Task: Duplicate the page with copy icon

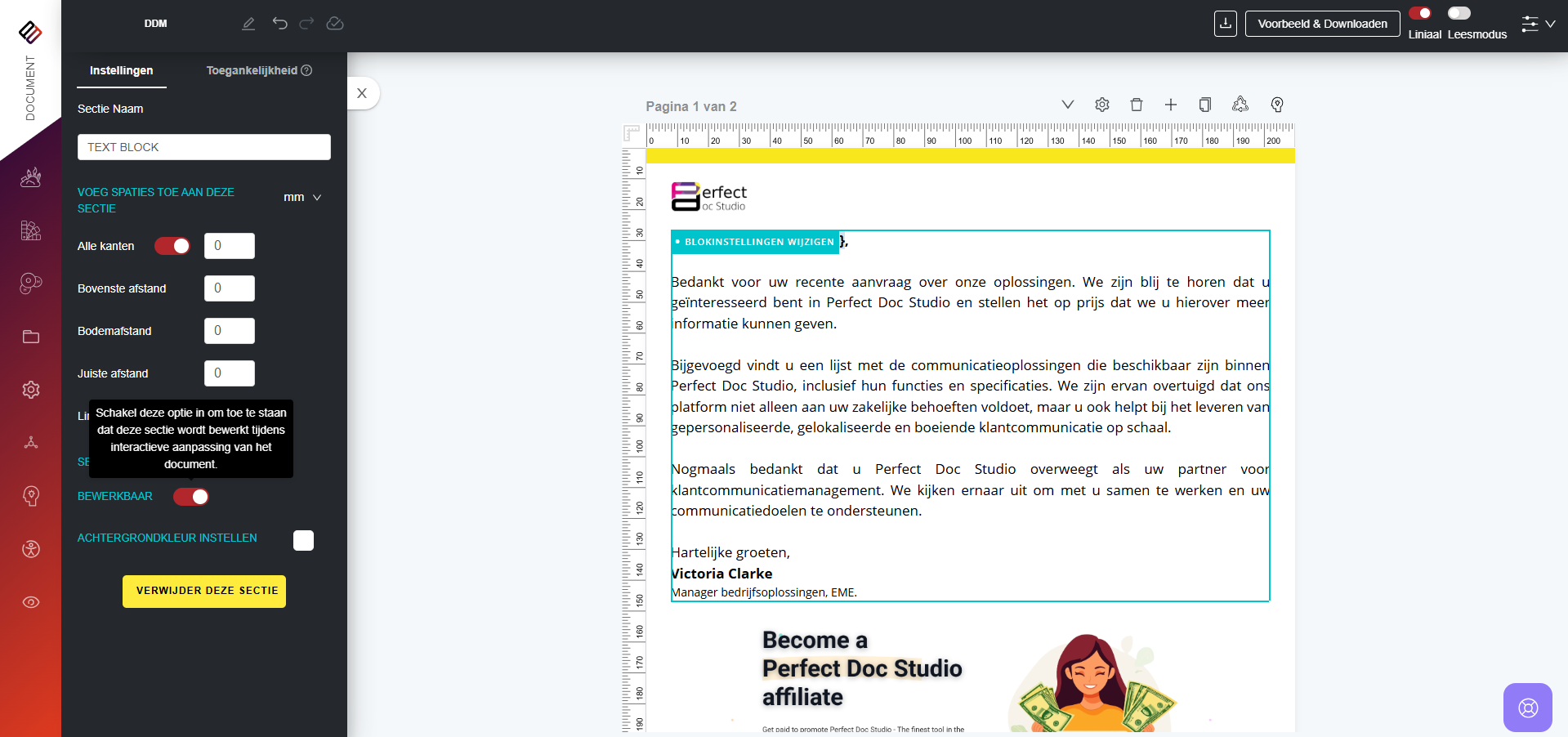Action: click(1204, 105)
